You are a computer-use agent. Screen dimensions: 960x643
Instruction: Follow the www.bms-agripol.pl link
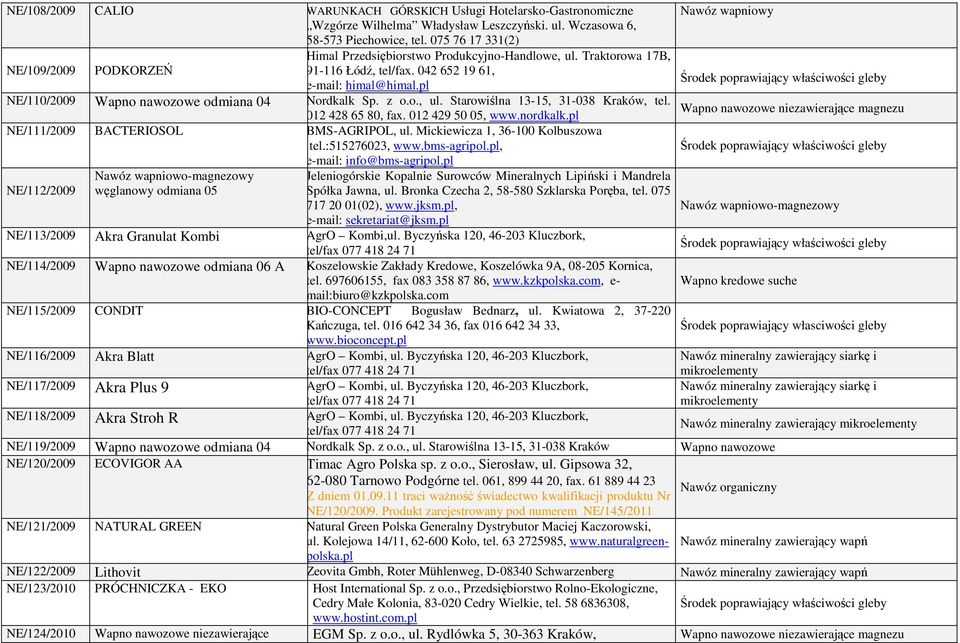coord(446,146)
